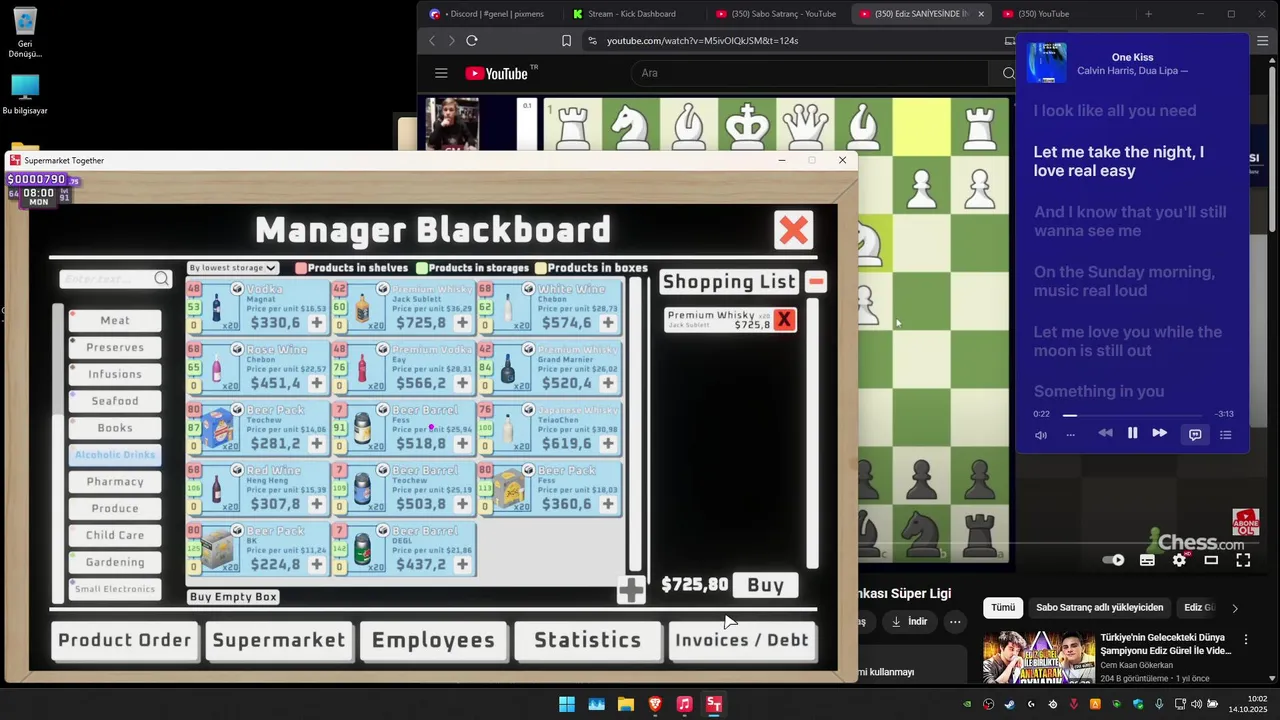The height and width of the screenshot is (720, 1280).
Task: Open options for Türkiye'nin Gelecekteki video
Action: pos(1246,639)
